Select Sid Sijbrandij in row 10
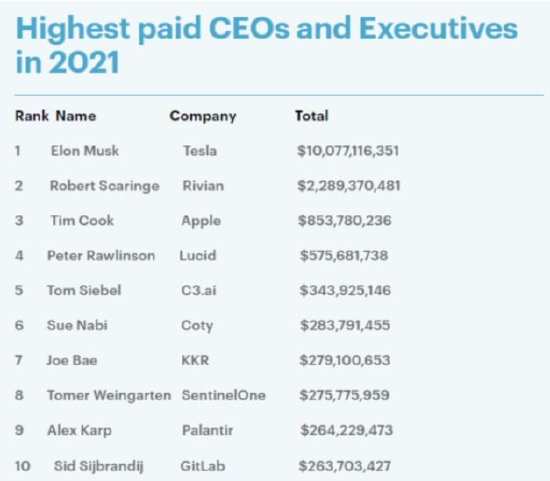The image size is (550, 481). [x=99, y=467]
